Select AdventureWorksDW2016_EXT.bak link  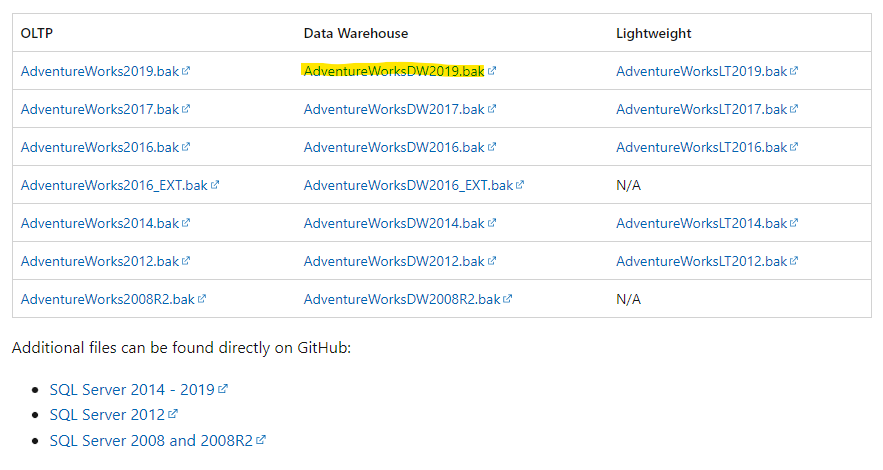coord(408,185)
